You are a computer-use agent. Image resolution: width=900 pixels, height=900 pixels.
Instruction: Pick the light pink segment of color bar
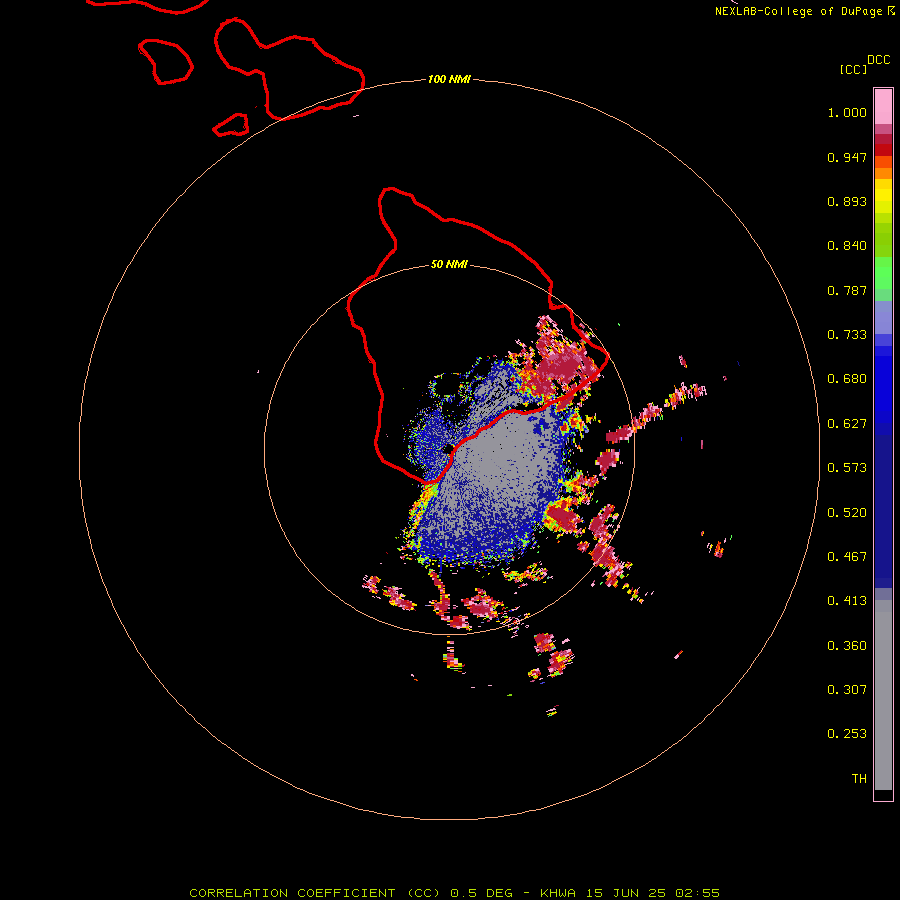pyautogui.click(x=883, y=107)
